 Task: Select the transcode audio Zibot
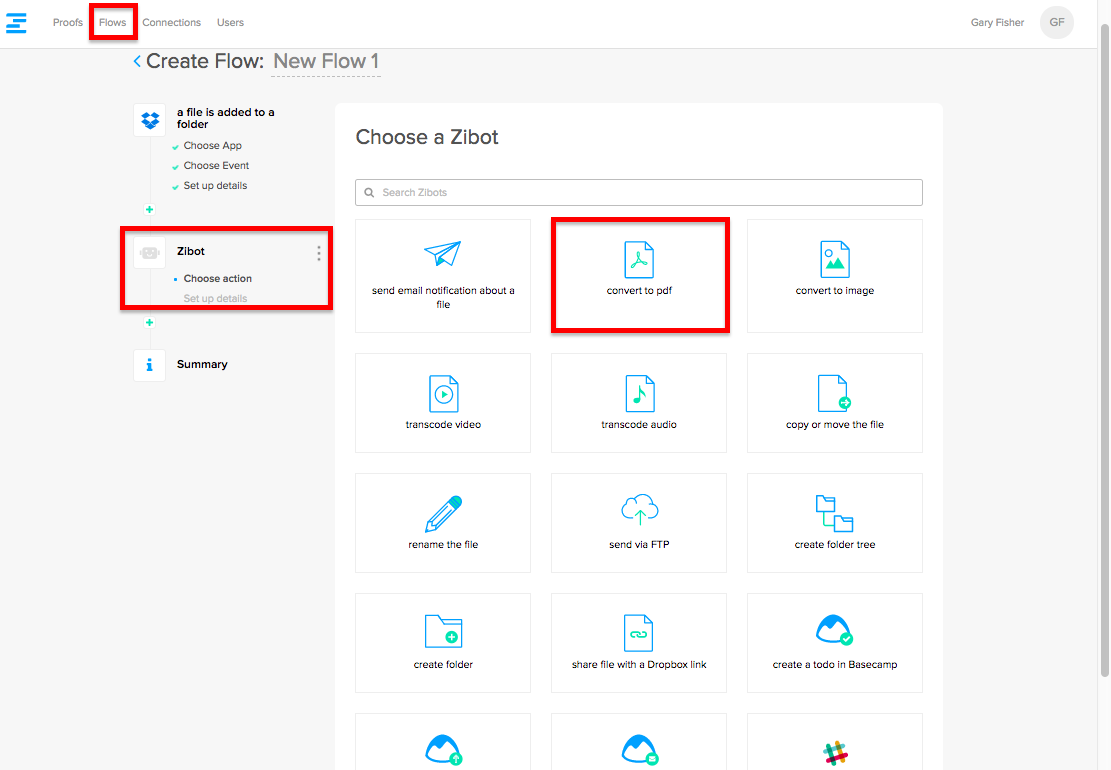[639, 403]
